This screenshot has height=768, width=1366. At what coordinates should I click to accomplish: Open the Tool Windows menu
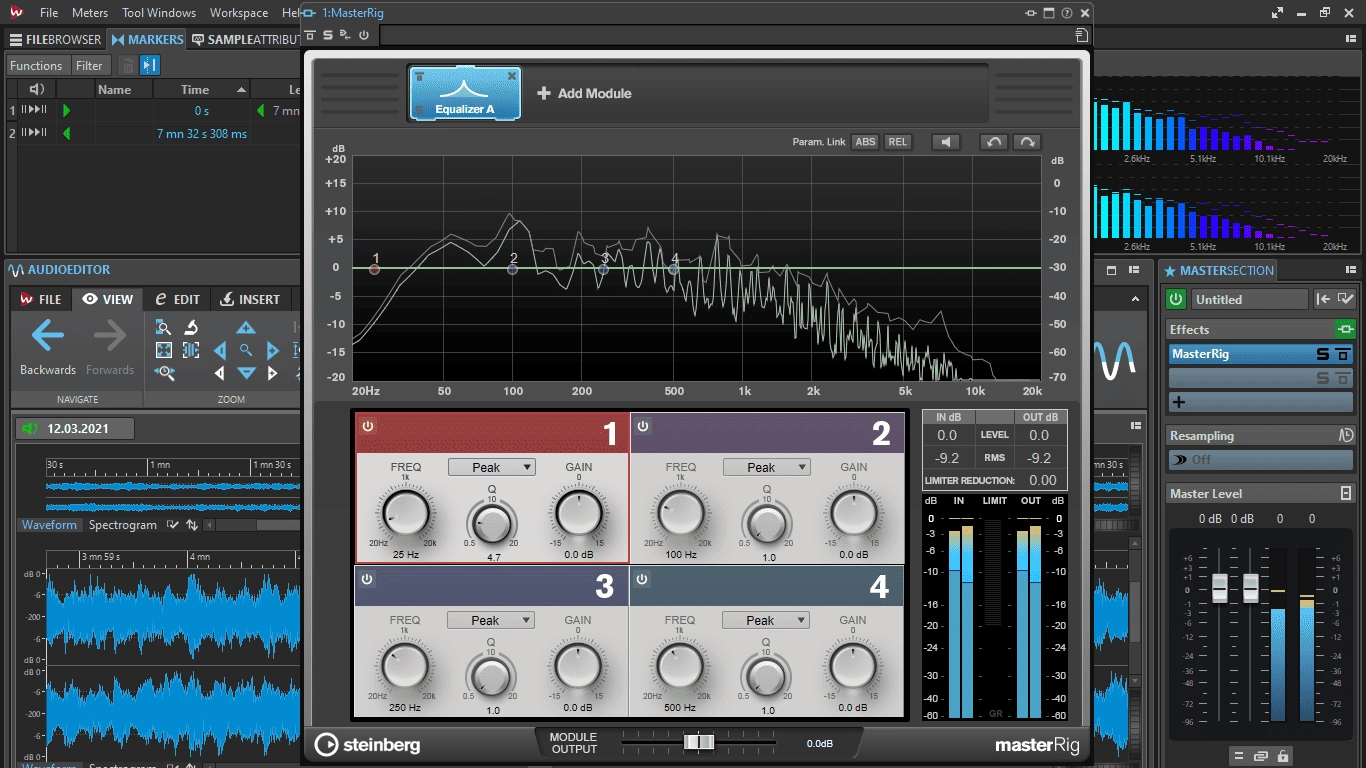point(161,13)
